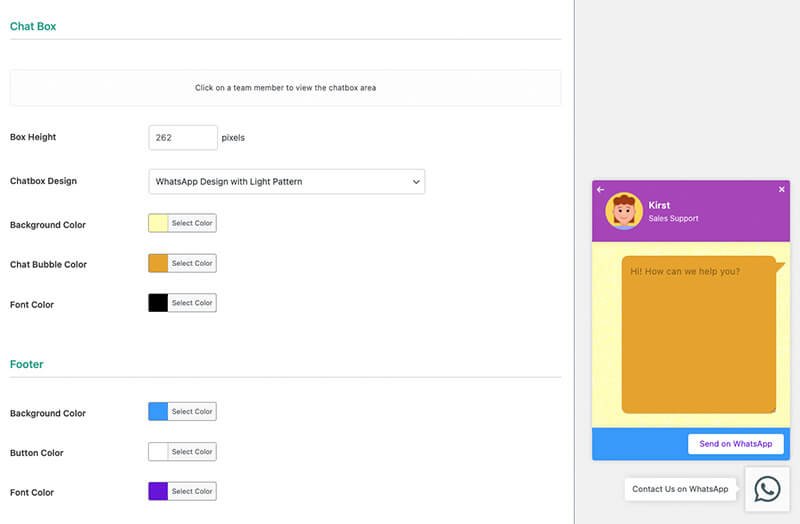Click the Chatbox Design label

(x=43, y=181)
